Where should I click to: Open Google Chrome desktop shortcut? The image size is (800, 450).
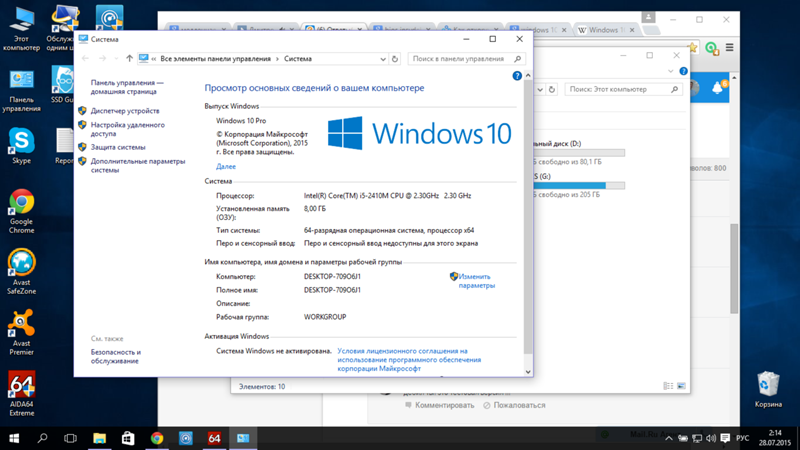point(21,211)
